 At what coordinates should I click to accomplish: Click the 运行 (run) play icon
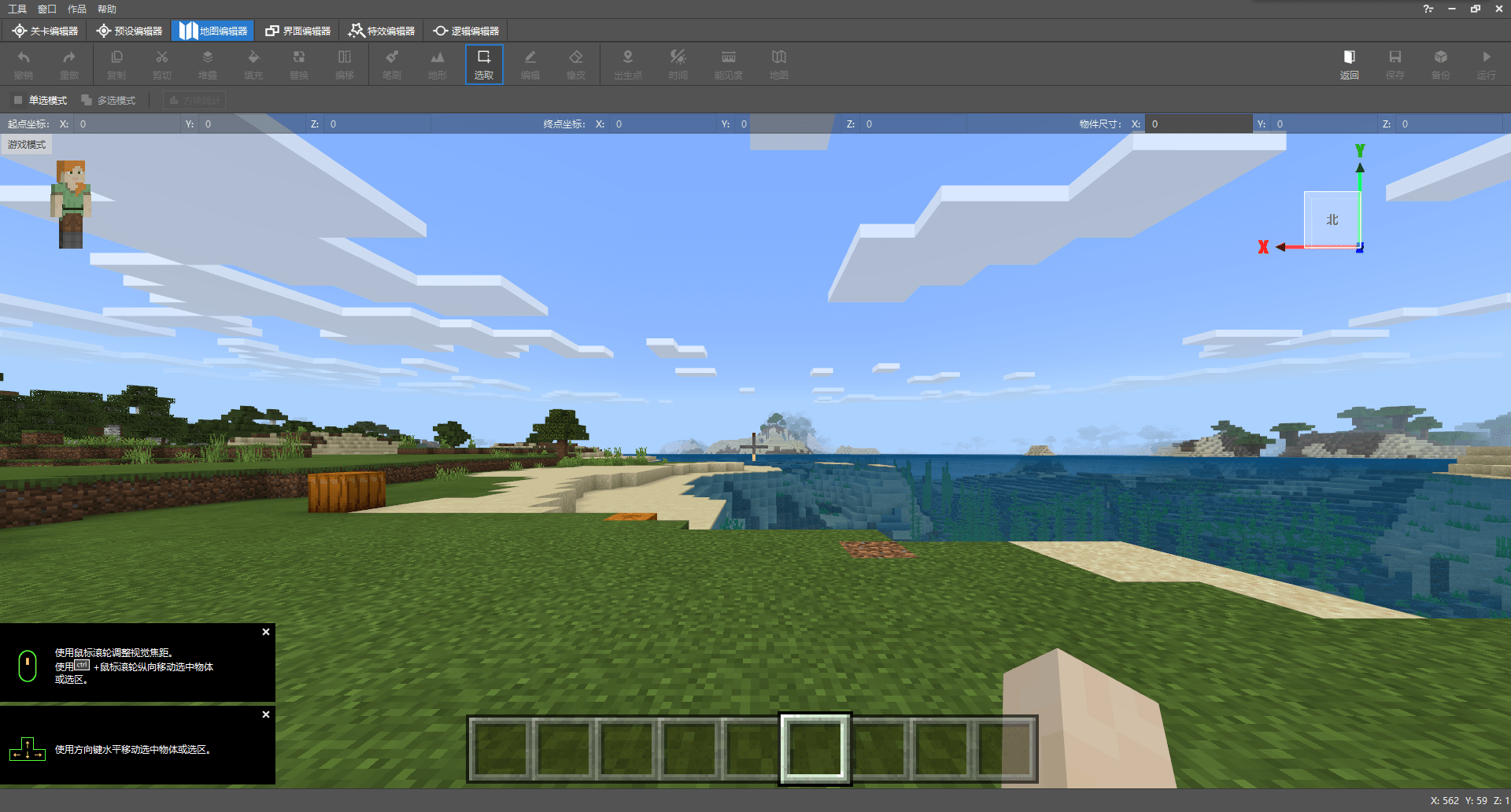tap(1487, 64)
